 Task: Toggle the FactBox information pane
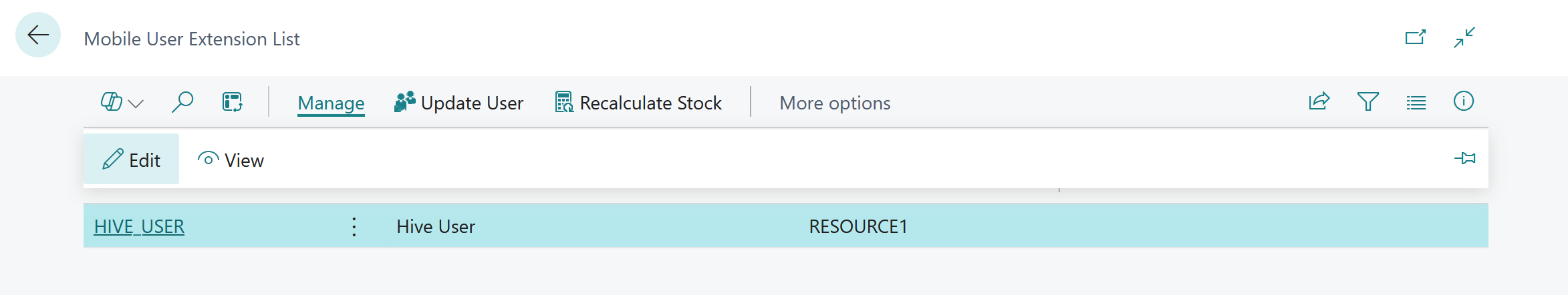(x=1464, y=101)
